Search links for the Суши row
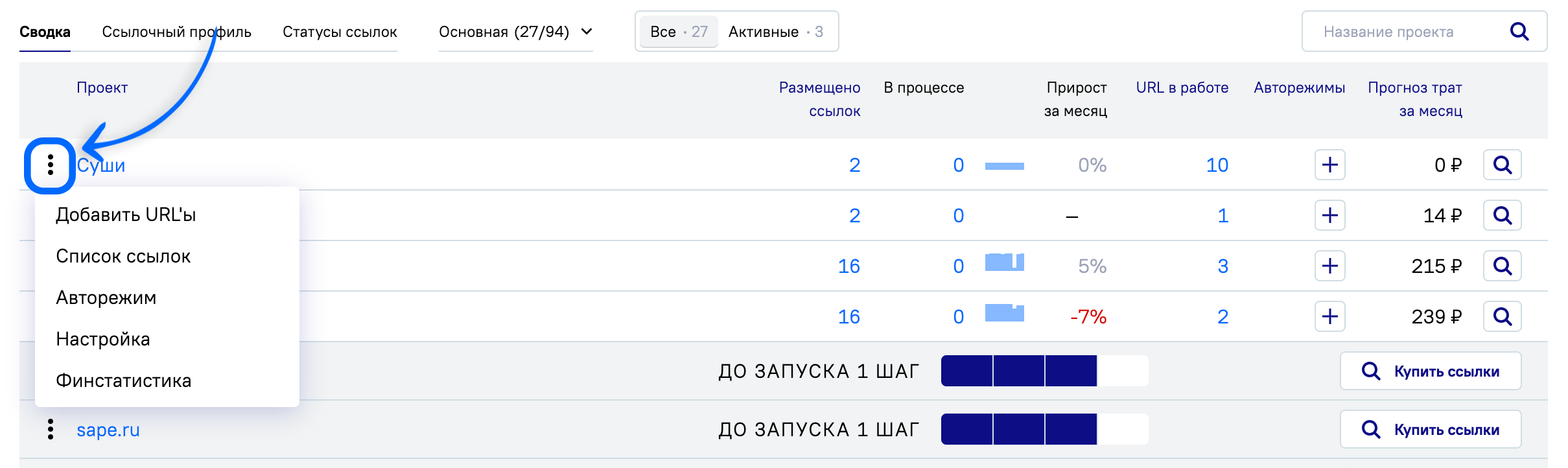Viewport: 1568px width, 468px height. 1503,165
